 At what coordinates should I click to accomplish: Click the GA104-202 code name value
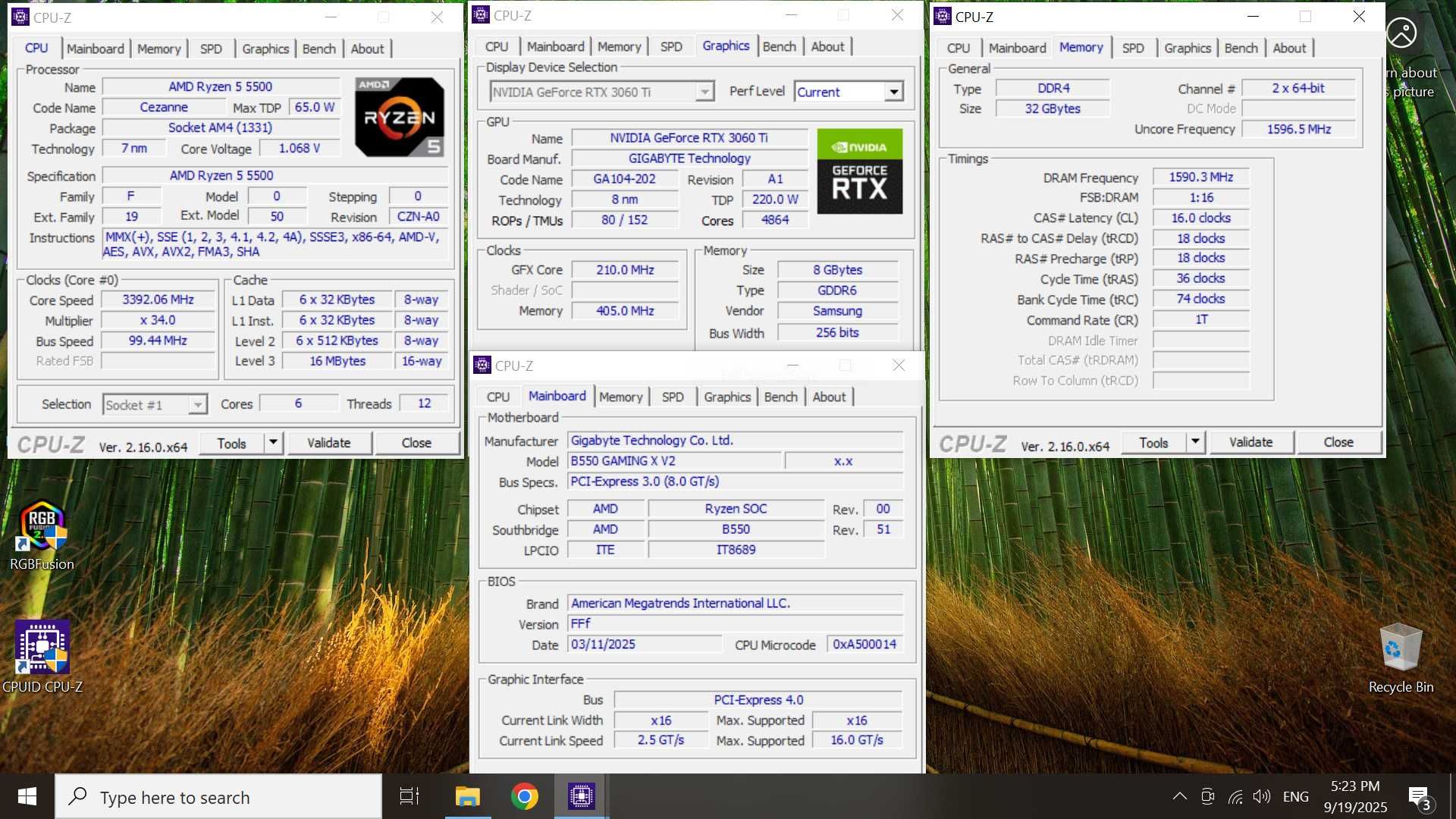tap(624, 179)
